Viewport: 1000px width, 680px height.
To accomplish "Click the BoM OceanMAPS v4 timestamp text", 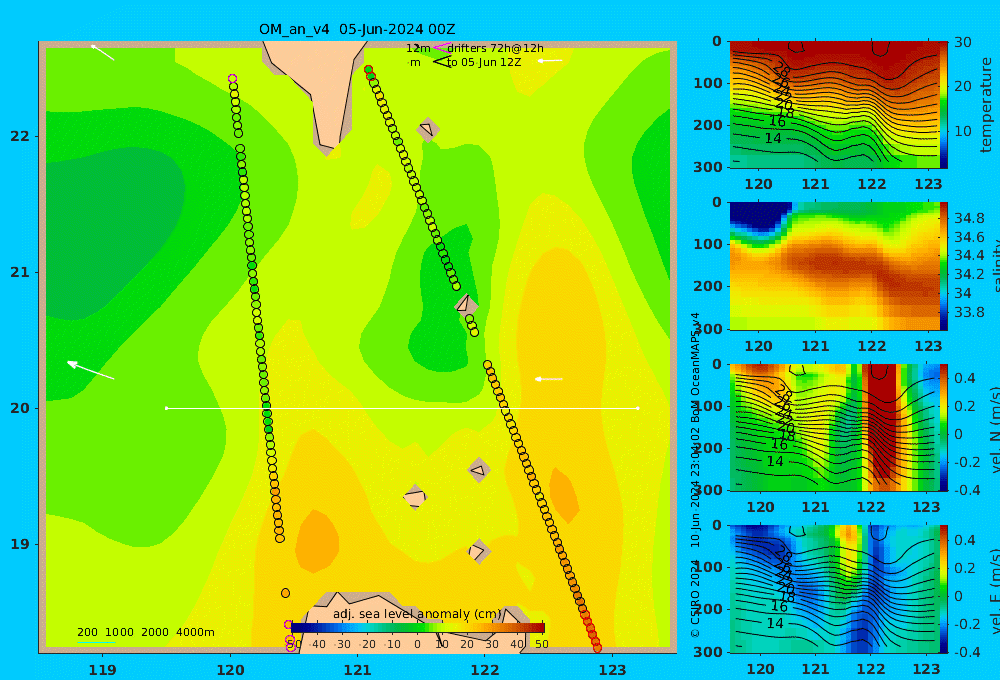I will (x=695, y=430).
